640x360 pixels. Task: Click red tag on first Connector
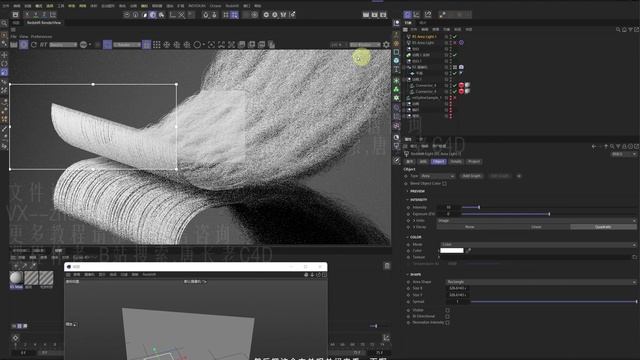(461, 85)
